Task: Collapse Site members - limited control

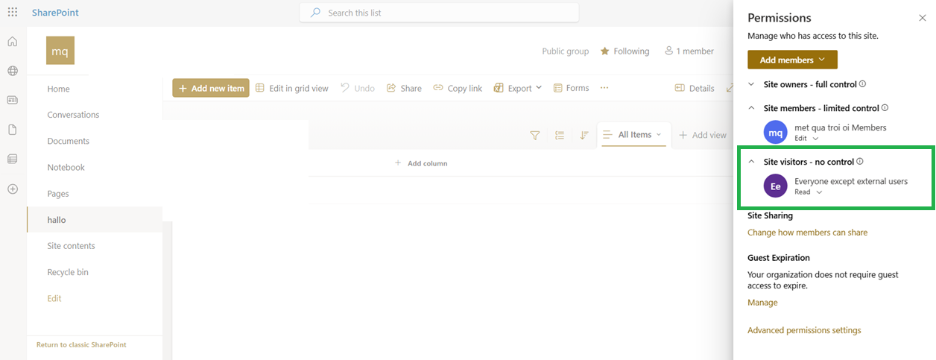Action: pyautogui.click(x=752, y=108)
